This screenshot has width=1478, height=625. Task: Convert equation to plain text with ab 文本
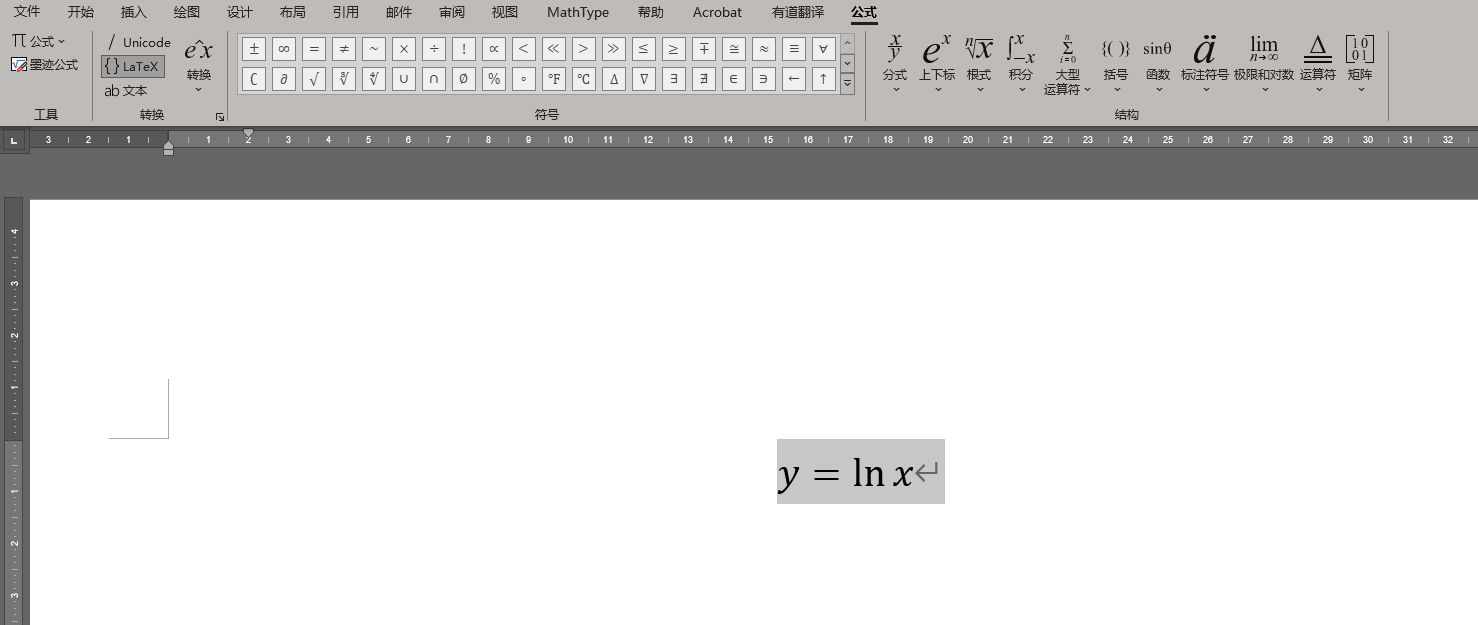click(x=132, y=90)
